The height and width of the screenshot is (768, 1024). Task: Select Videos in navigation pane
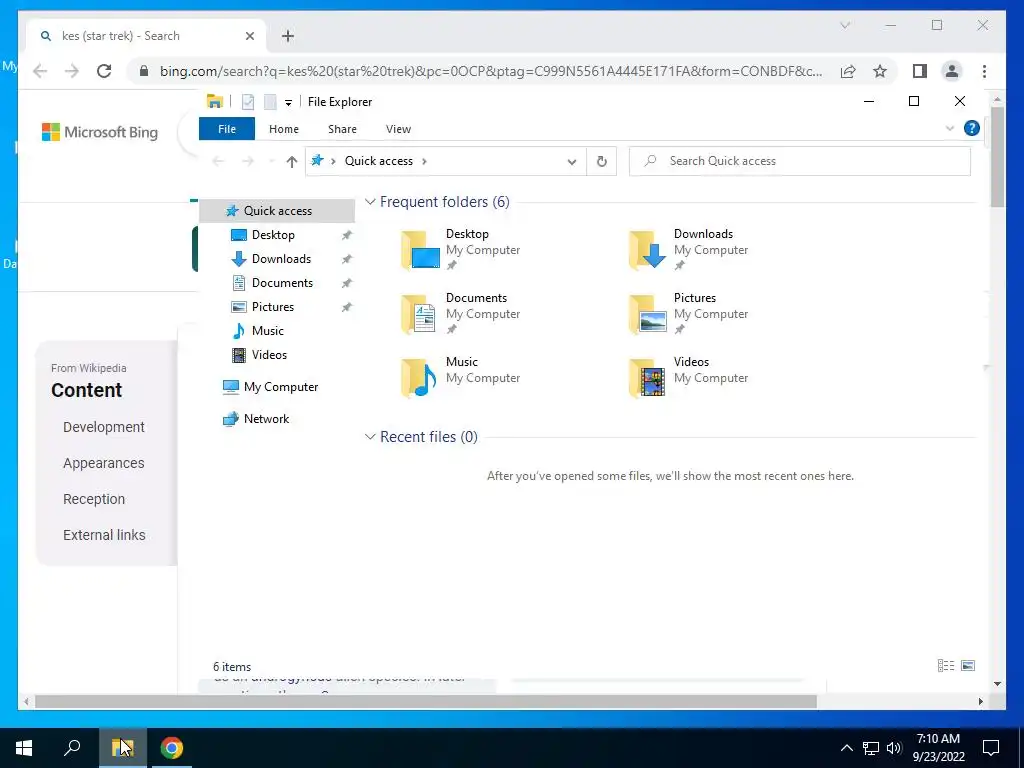[269, 355]
